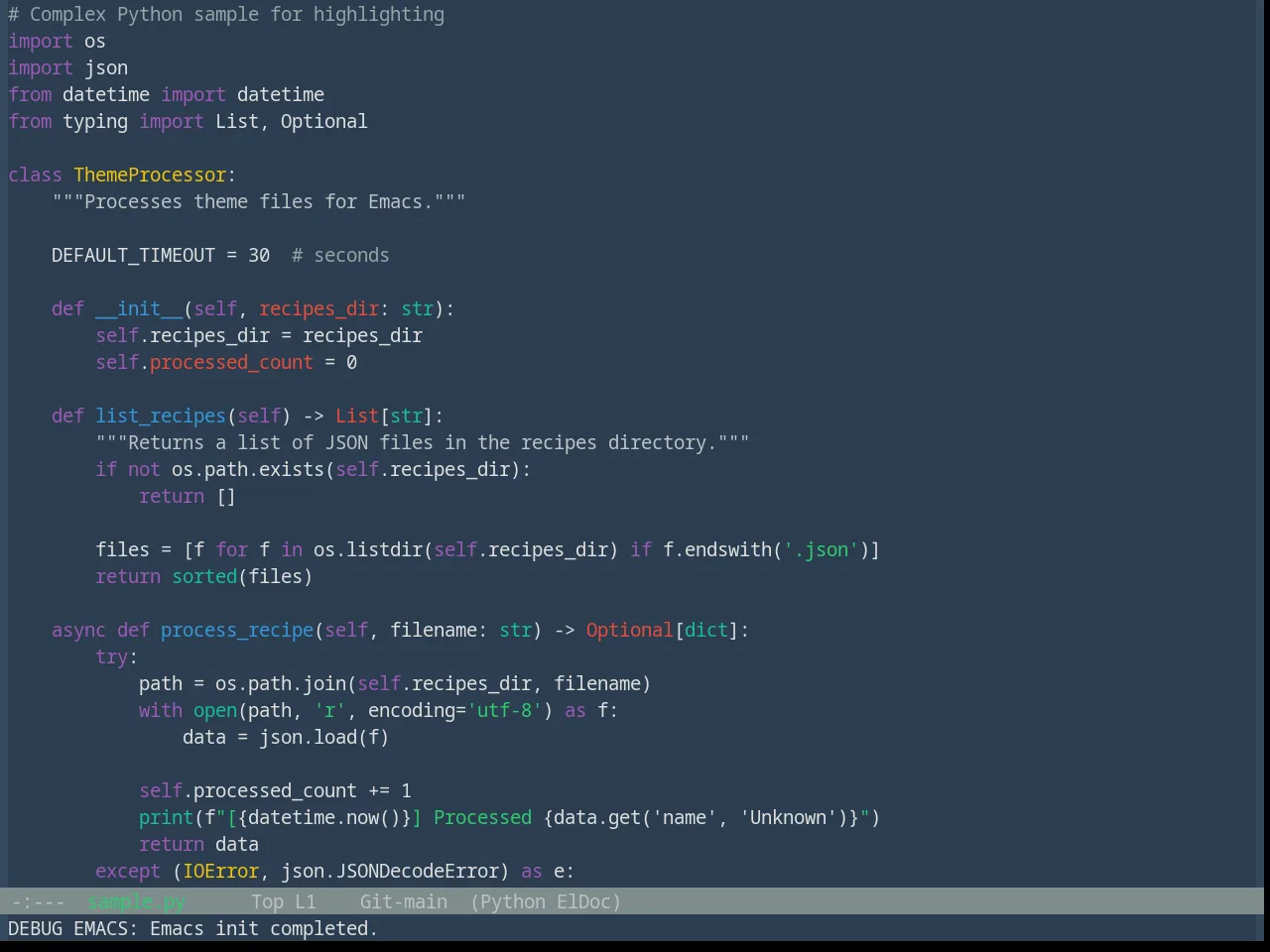Click the 'Optional' return type before [dict]
The width and height of the screenshot is (1270, 952).
click(630, 631)
